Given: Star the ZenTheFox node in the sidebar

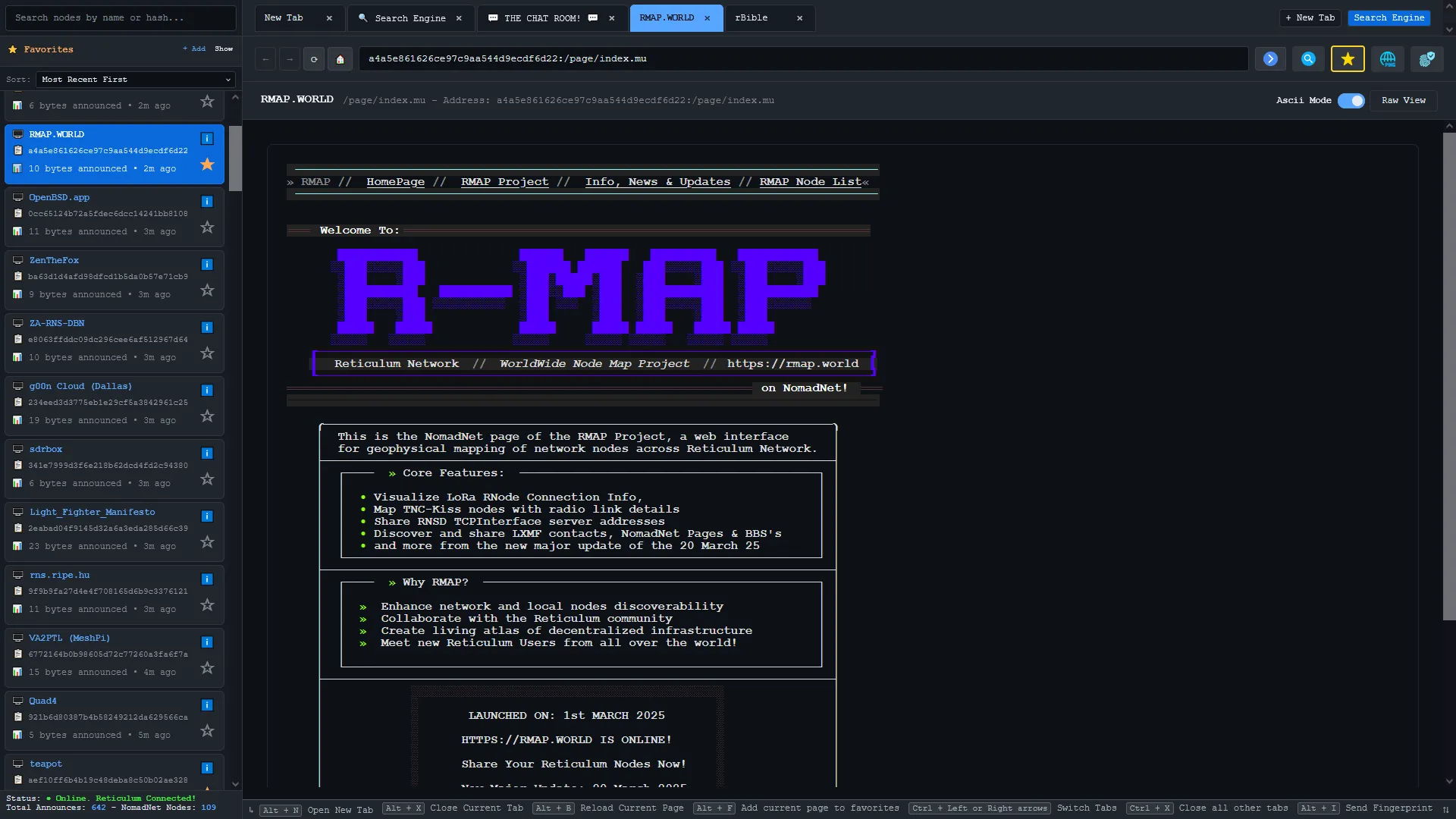Looking at the screenshot, I should [x=206, y=290].
